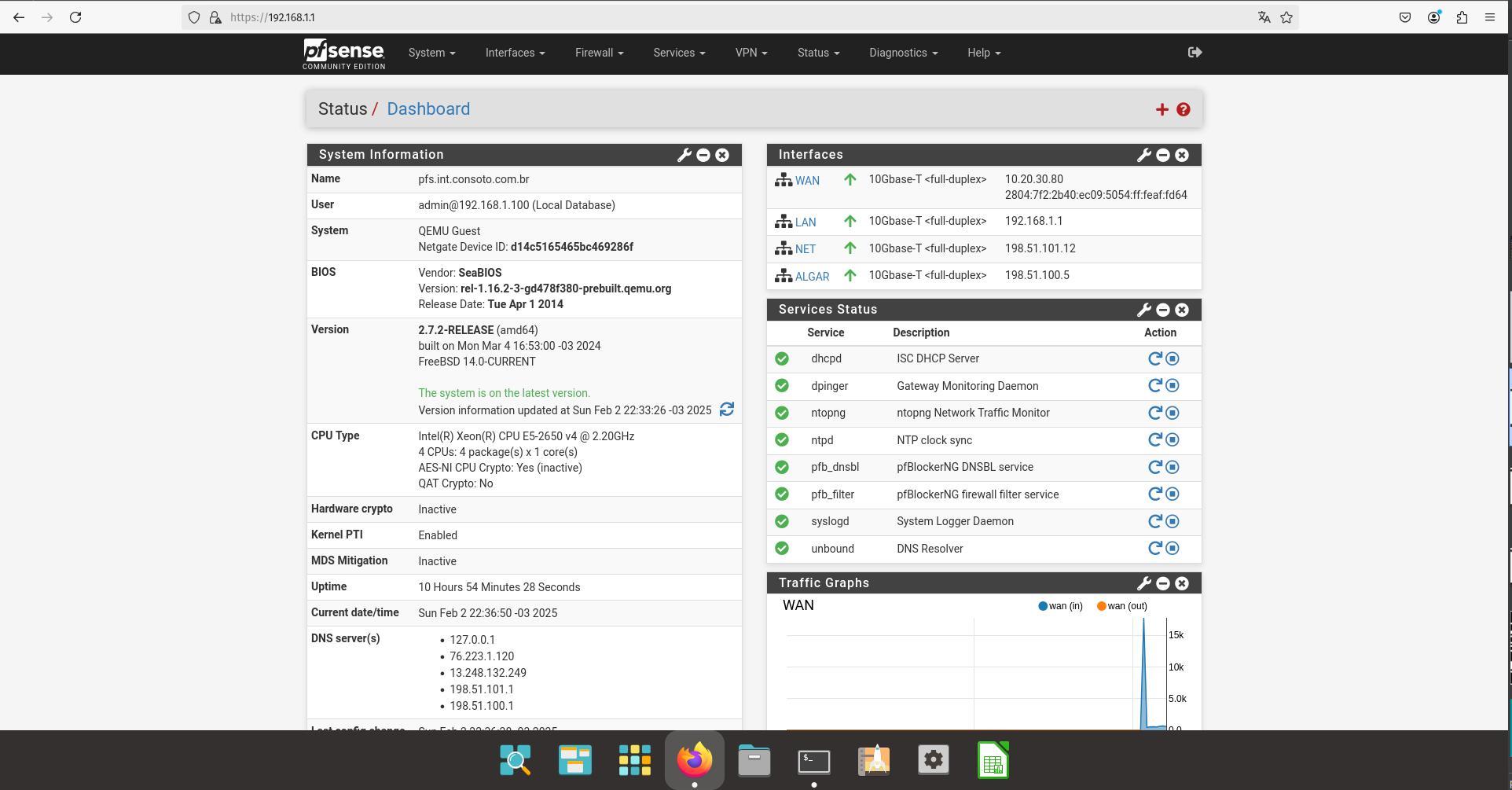Toggle wan (in) legend series
This screenshot has width=1512, height=790.
click(x=1060, y=606)
